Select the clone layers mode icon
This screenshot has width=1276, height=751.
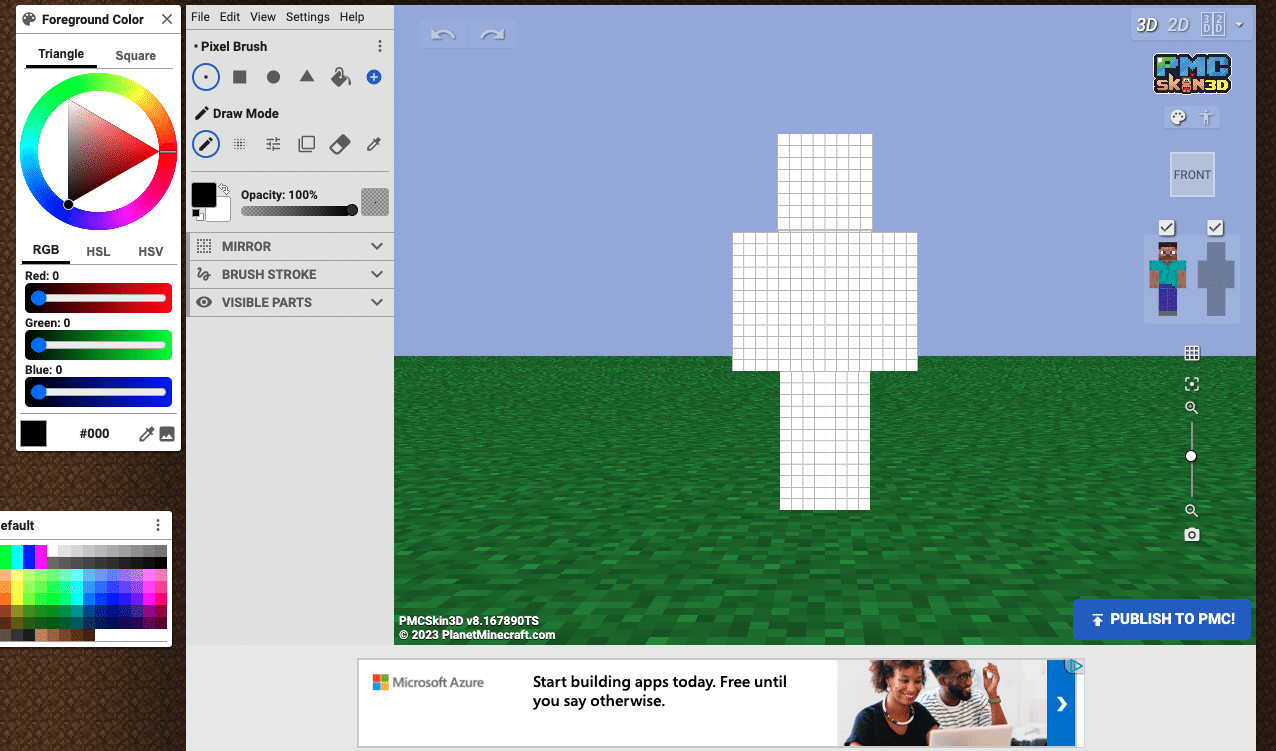[x=307, y=144]
